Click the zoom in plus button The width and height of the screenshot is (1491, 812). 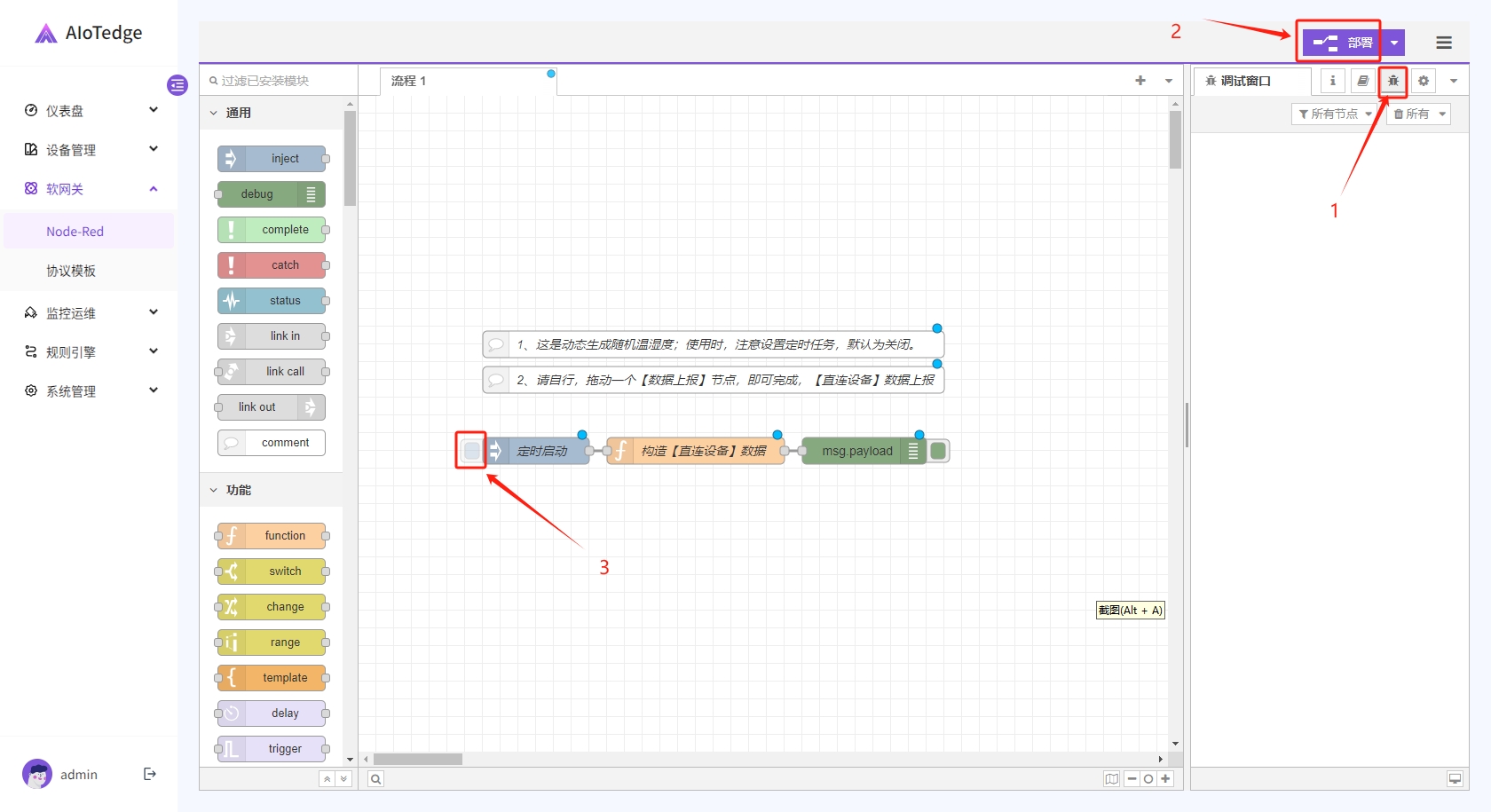pyautogui.click(x=1165, y=779)
